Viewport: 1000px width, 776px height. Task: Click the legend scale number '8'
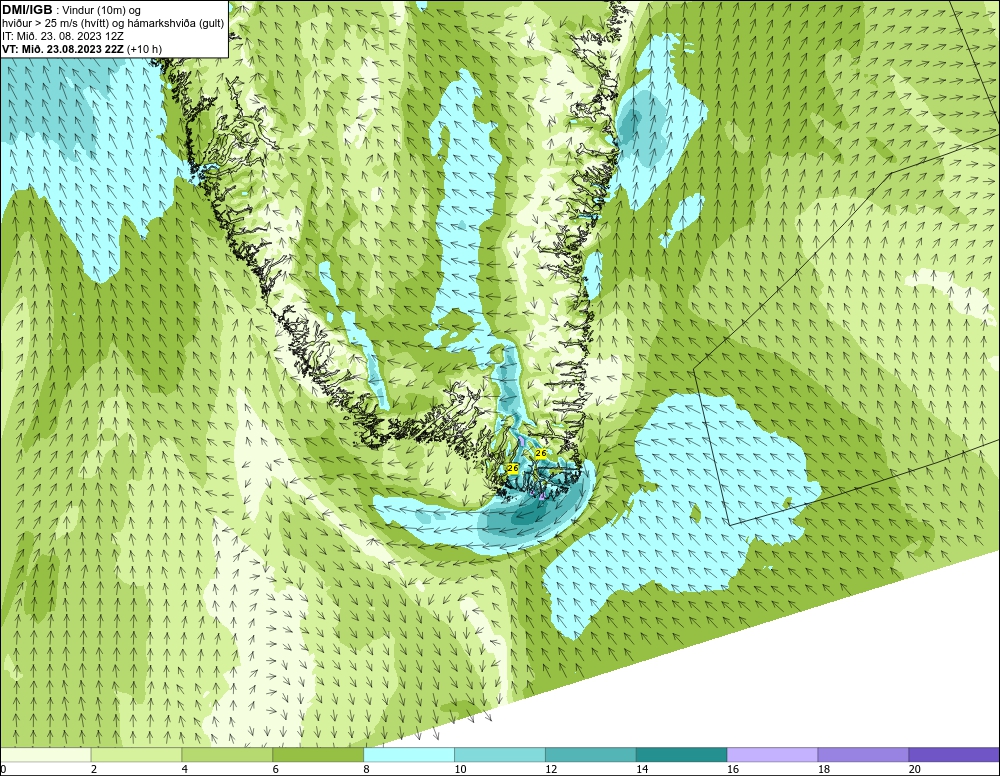pyautogui.click(x=367, y=770)
